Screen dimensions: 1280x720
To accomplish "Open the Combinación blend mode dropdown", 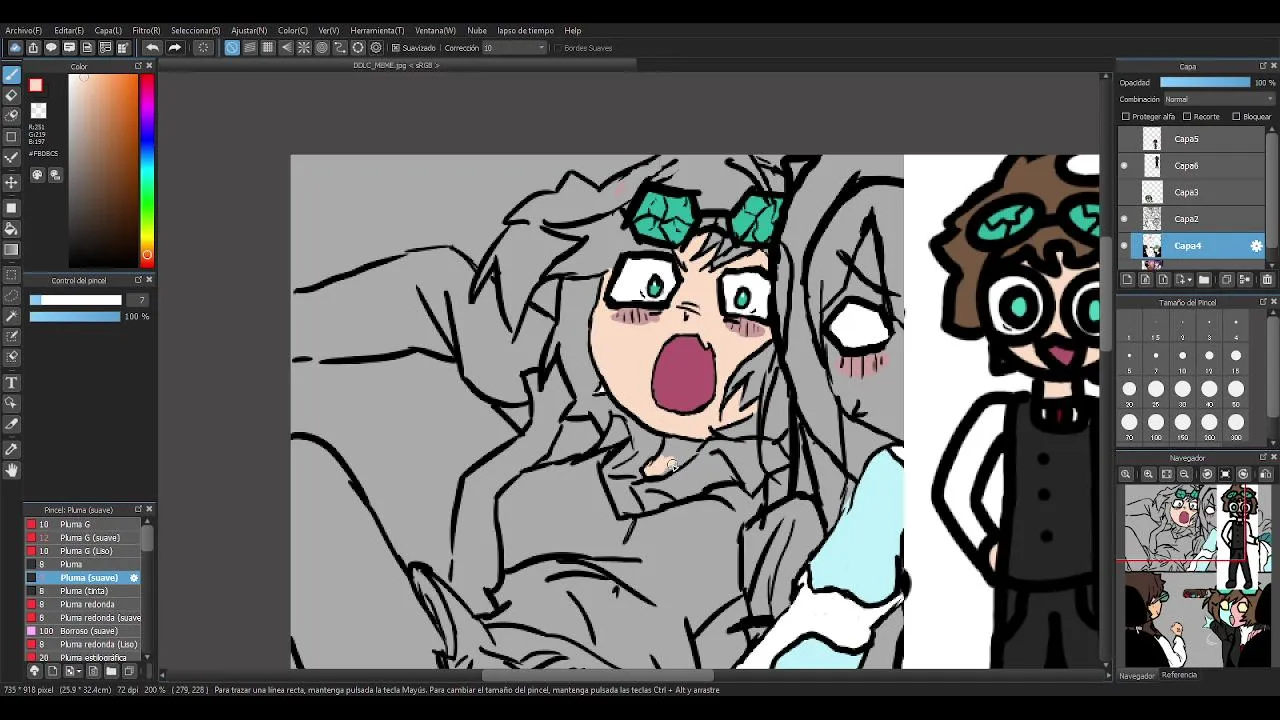I will pos(1218,99).
